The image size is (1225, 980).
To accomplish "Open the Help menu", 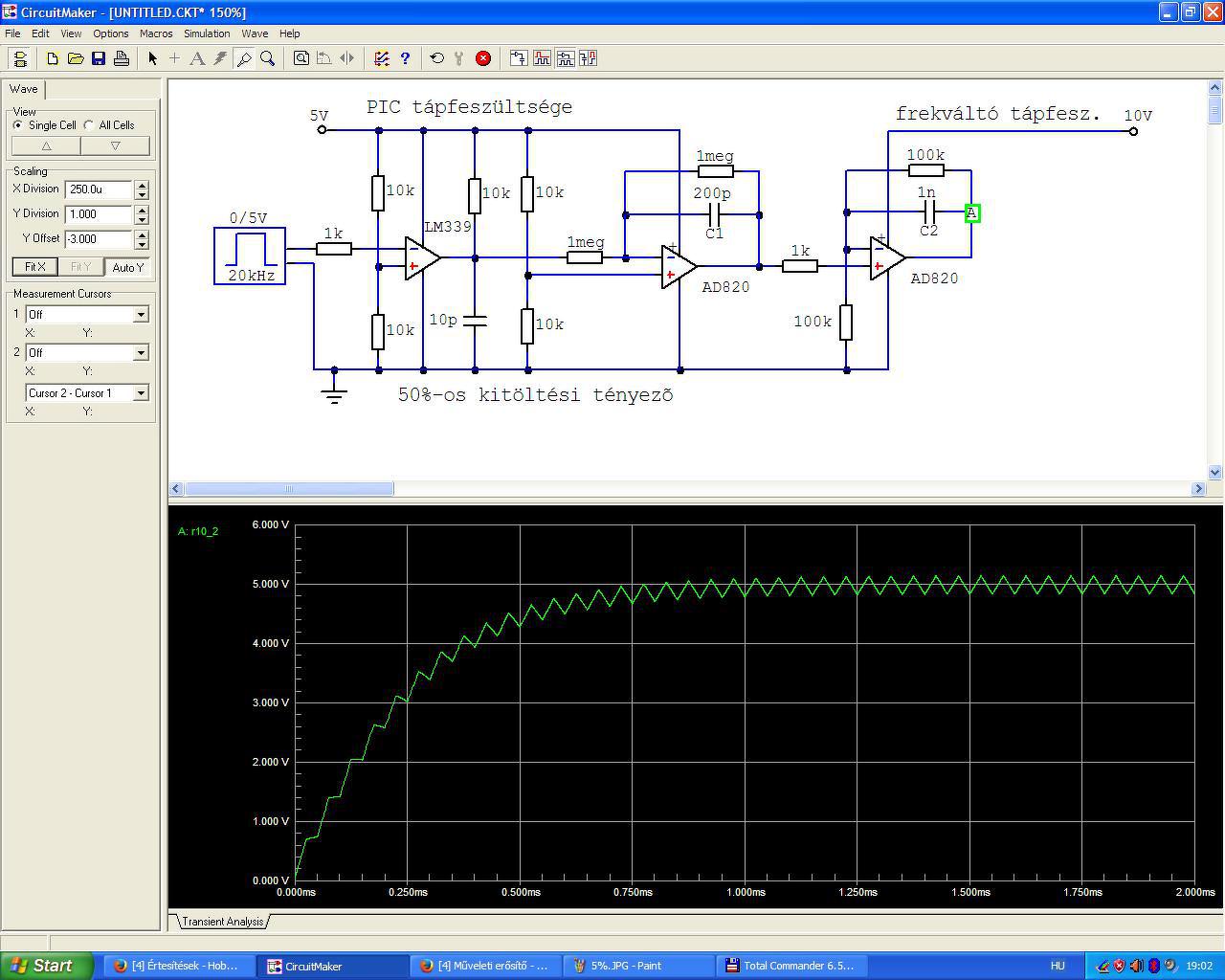I will coord(289,33).
